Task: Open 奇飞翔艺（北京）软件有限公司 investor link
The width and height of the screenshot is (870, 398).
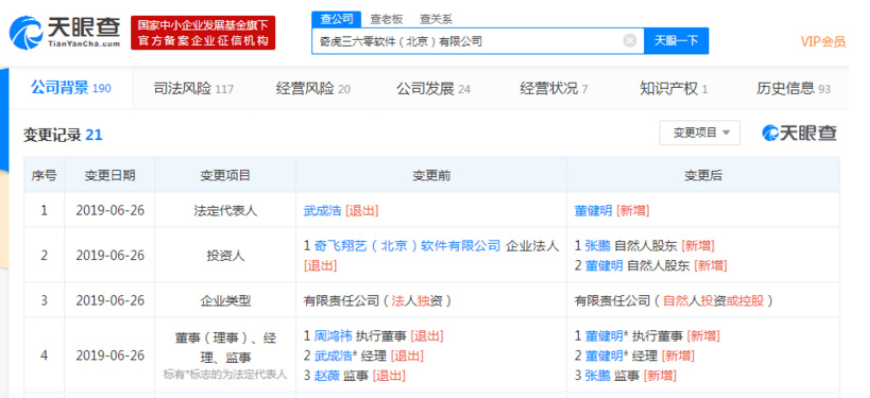Action: (x=407, y=245)
